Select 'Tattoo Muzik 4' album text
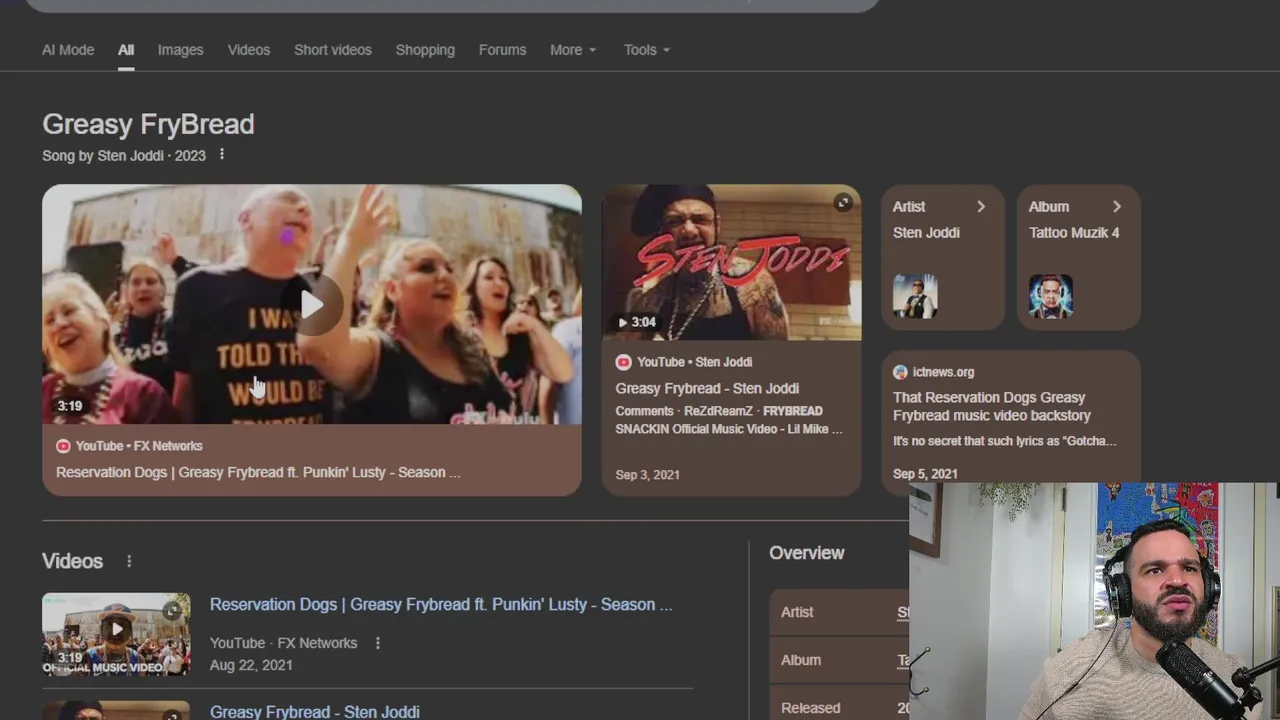This screenshot has height=720, width=1280. tap(1074, 232)
